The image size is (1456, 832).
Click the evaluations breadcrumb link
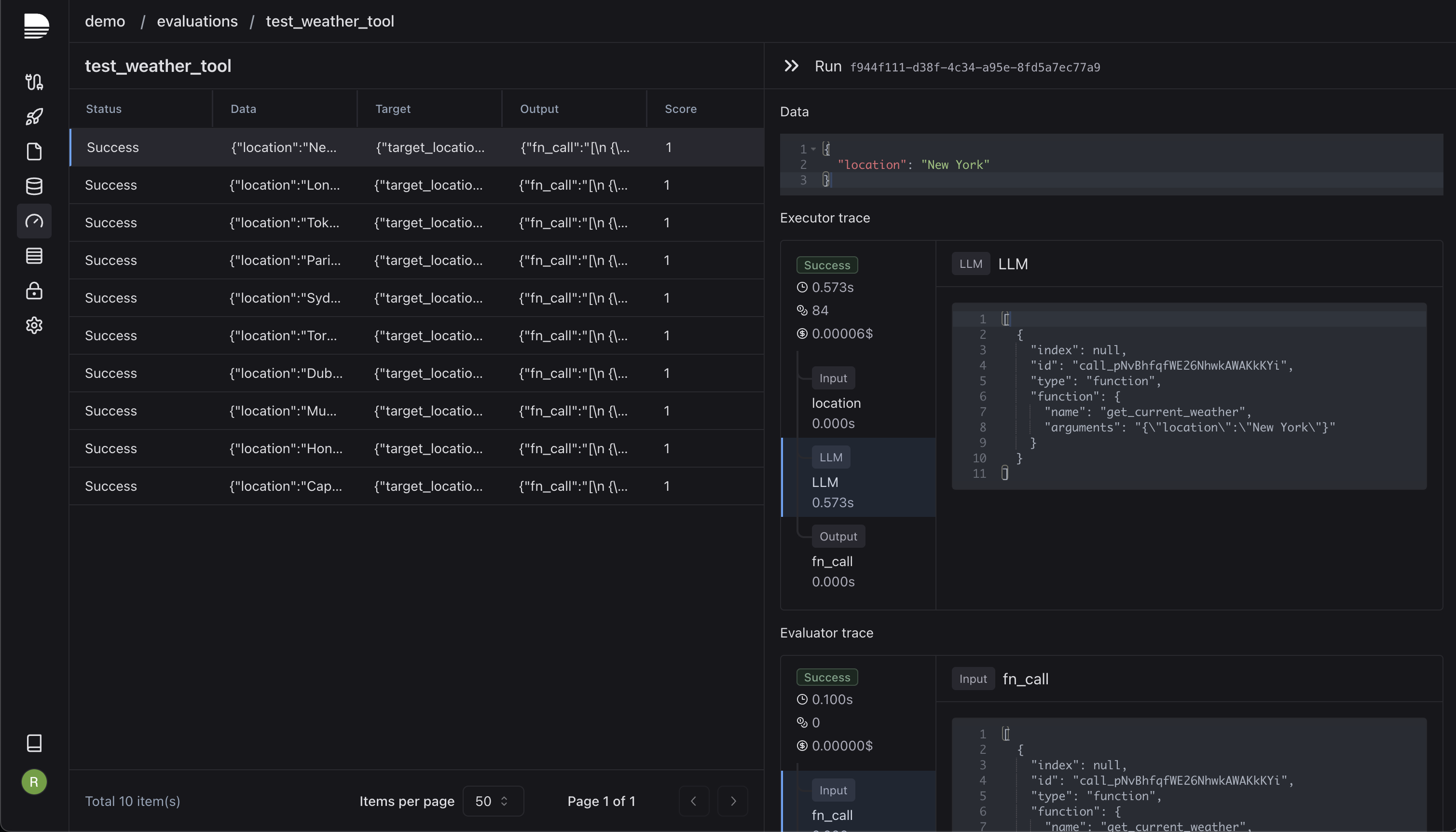click(x=197, y=21)
